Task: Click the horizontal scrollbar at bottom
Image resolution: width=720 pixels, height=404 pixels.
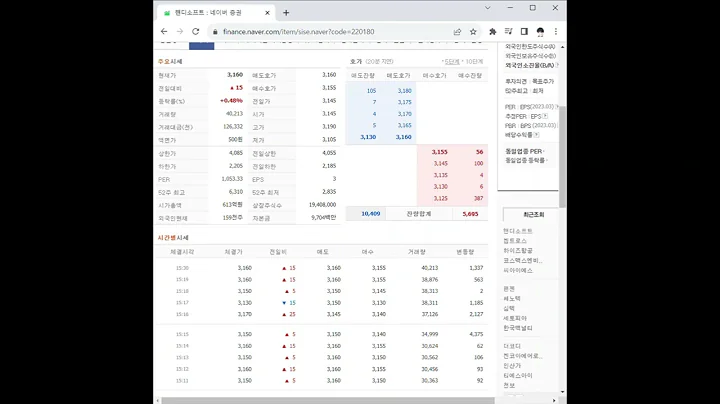Action: [x=328, y=401]
